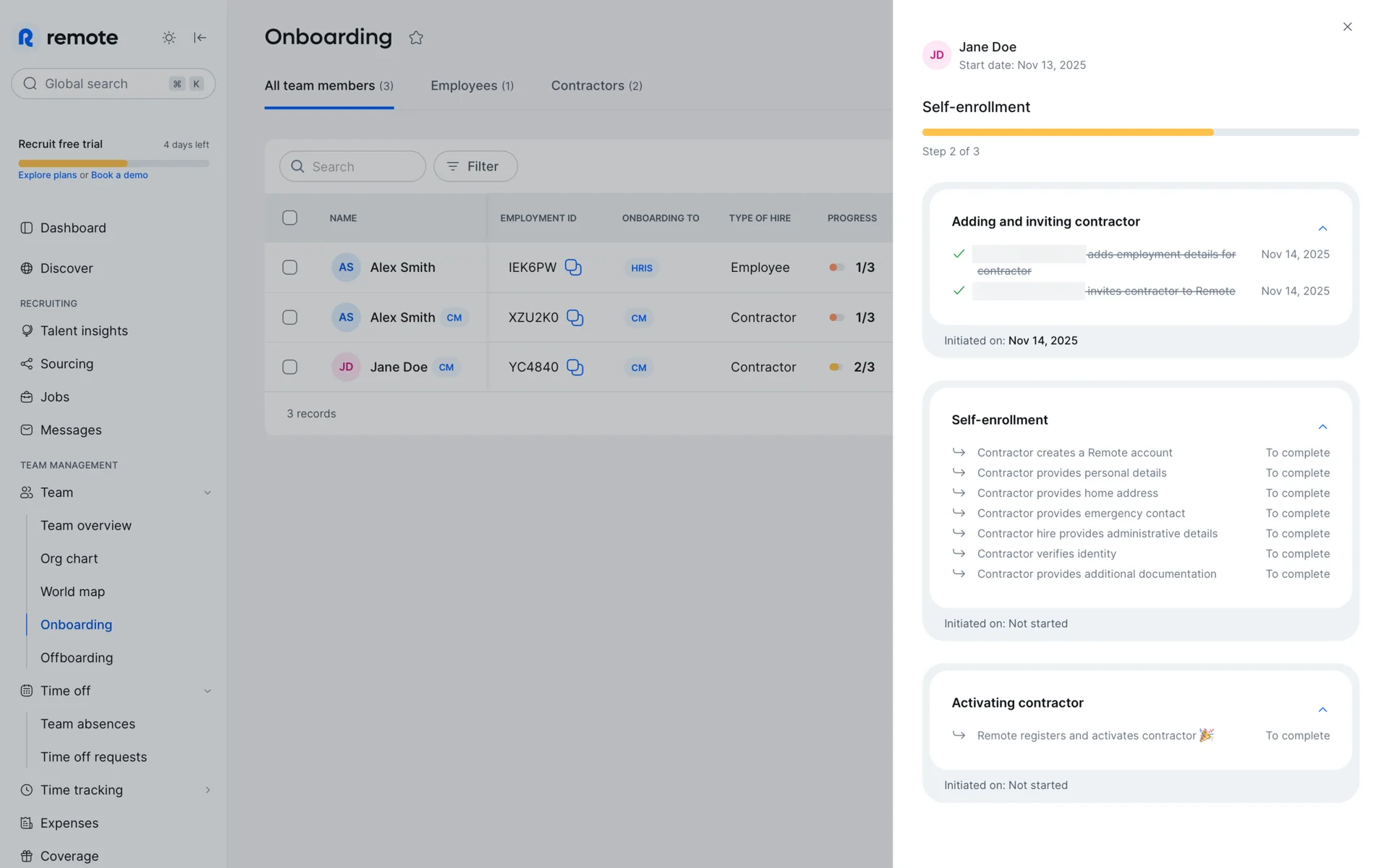Expand the Time tracking sidebar menu

pyautogui.click(x=208, y=790)
